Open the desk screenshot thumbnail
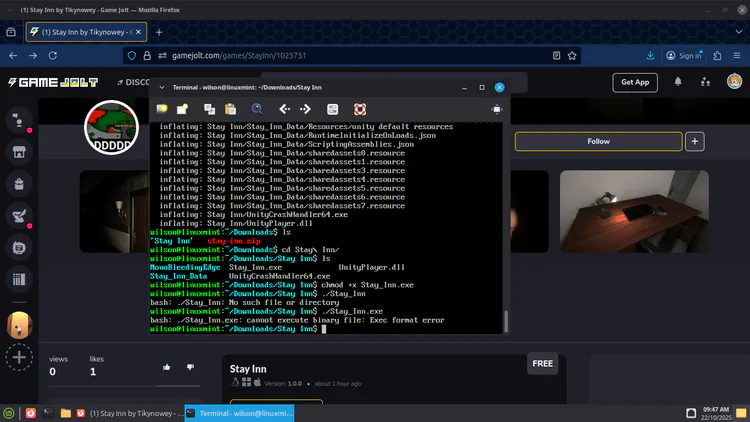 (x=634, y=211)
